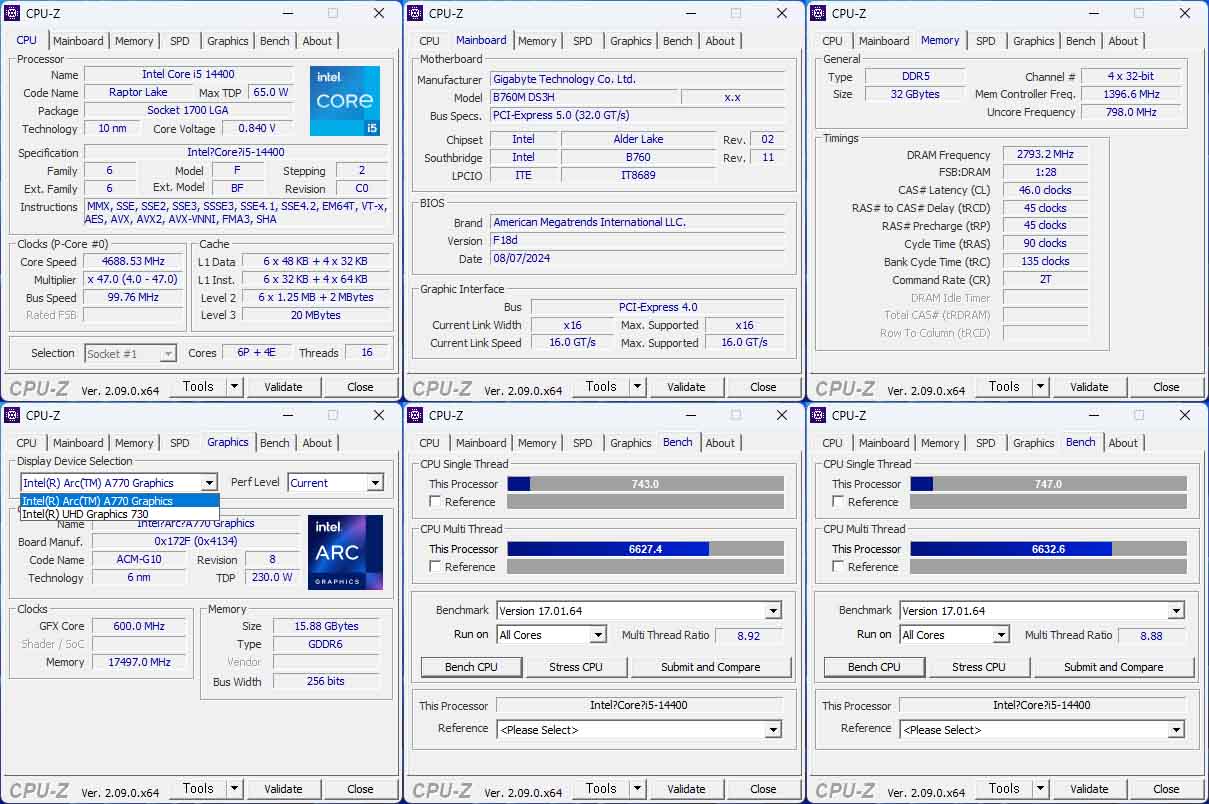Screen dimensions: 1209x804
Task: Switch to the Graphics tab in the Memory-tab window
Action: tap(1033, 41)
